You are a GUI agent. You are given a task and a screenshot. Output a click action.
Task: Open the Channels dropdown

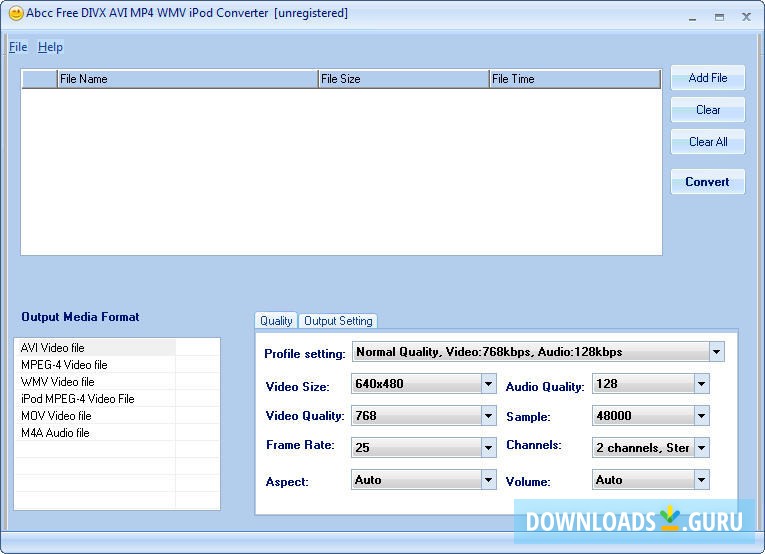[x=702, y=448]
